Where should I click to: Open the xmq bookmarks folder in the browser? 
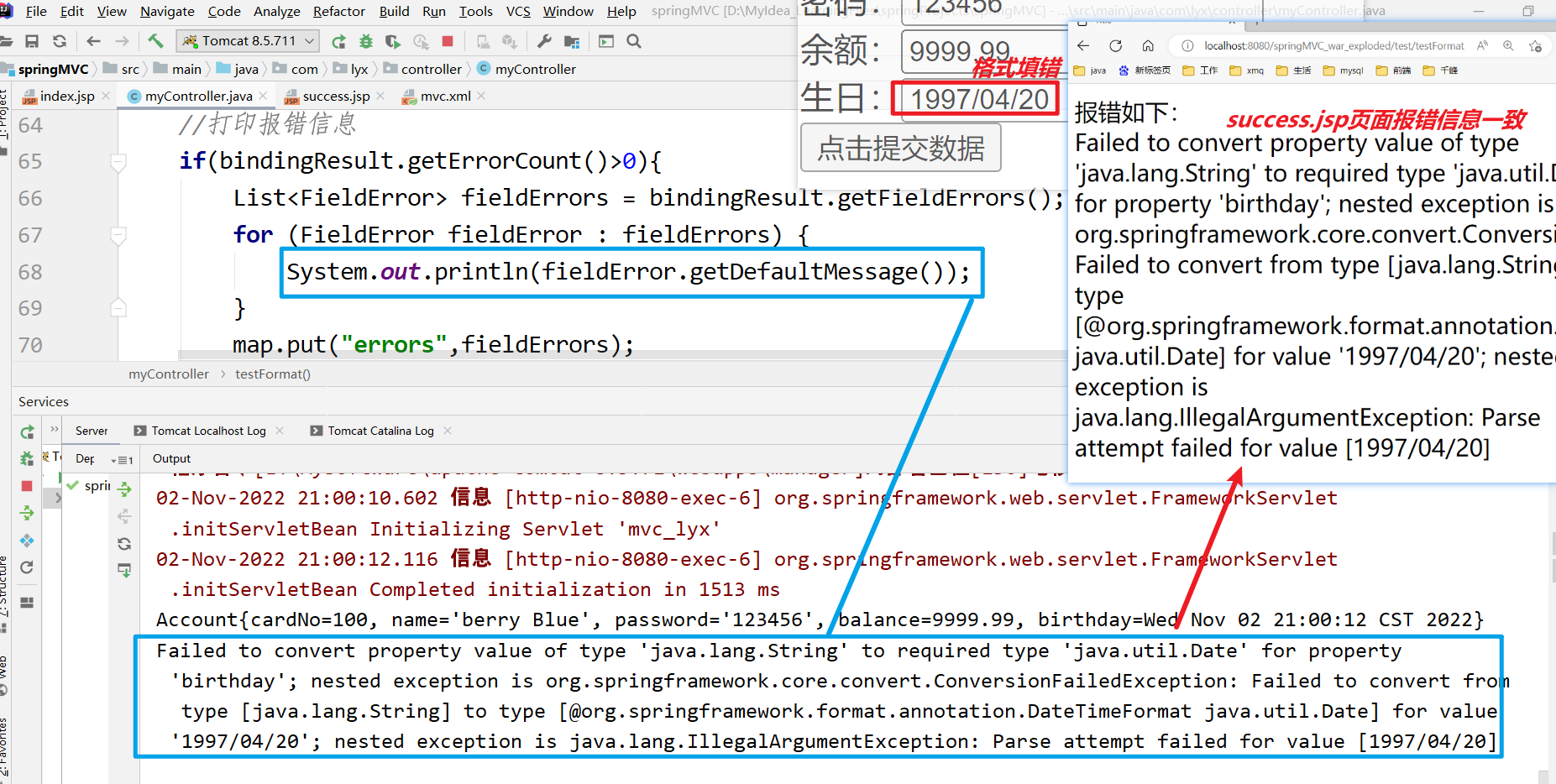pos(1247,71)
